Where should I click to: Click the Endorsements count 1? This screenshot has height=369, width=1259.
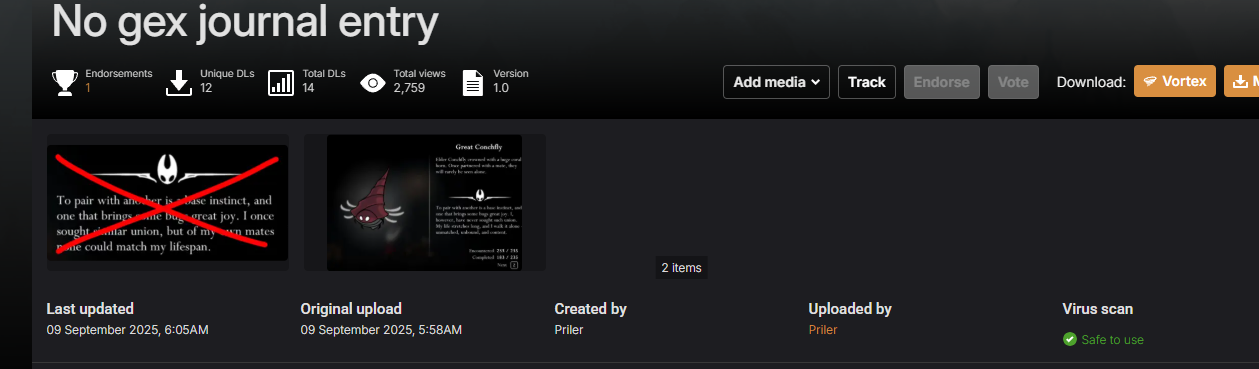[88, 88]
